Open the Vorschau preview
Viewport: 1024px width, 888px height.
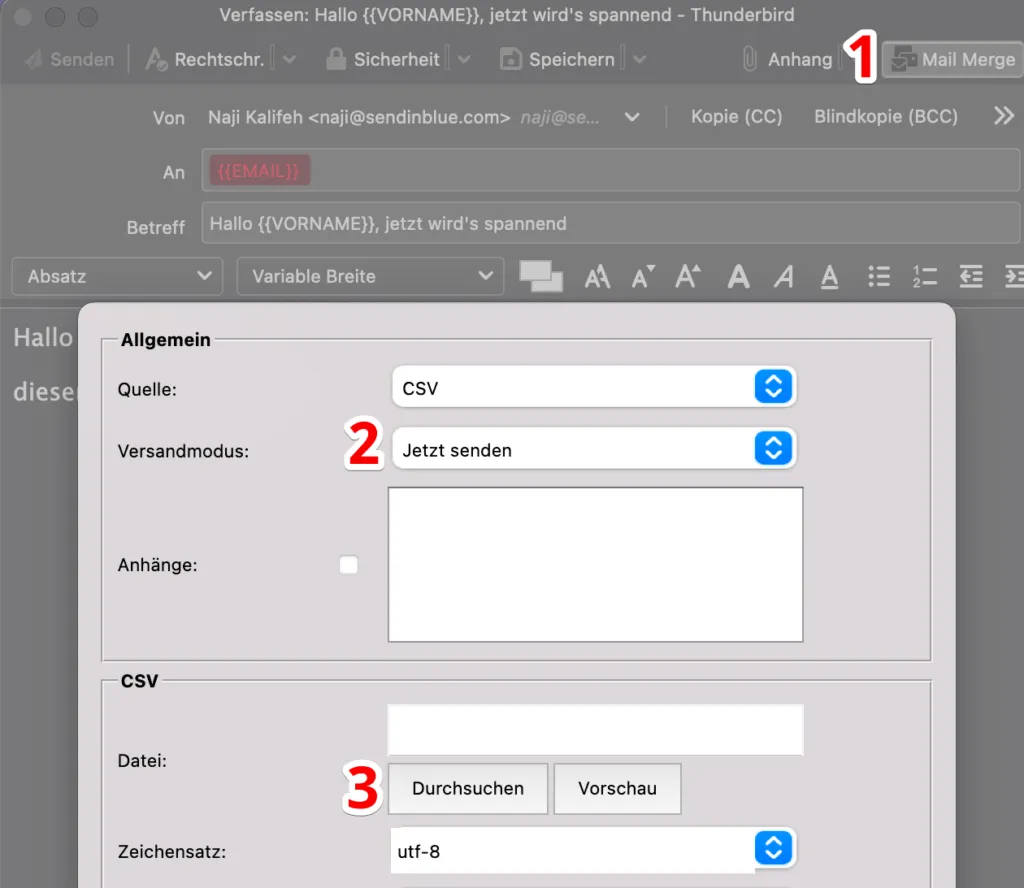pyautogui.click(x=617, y=789)
